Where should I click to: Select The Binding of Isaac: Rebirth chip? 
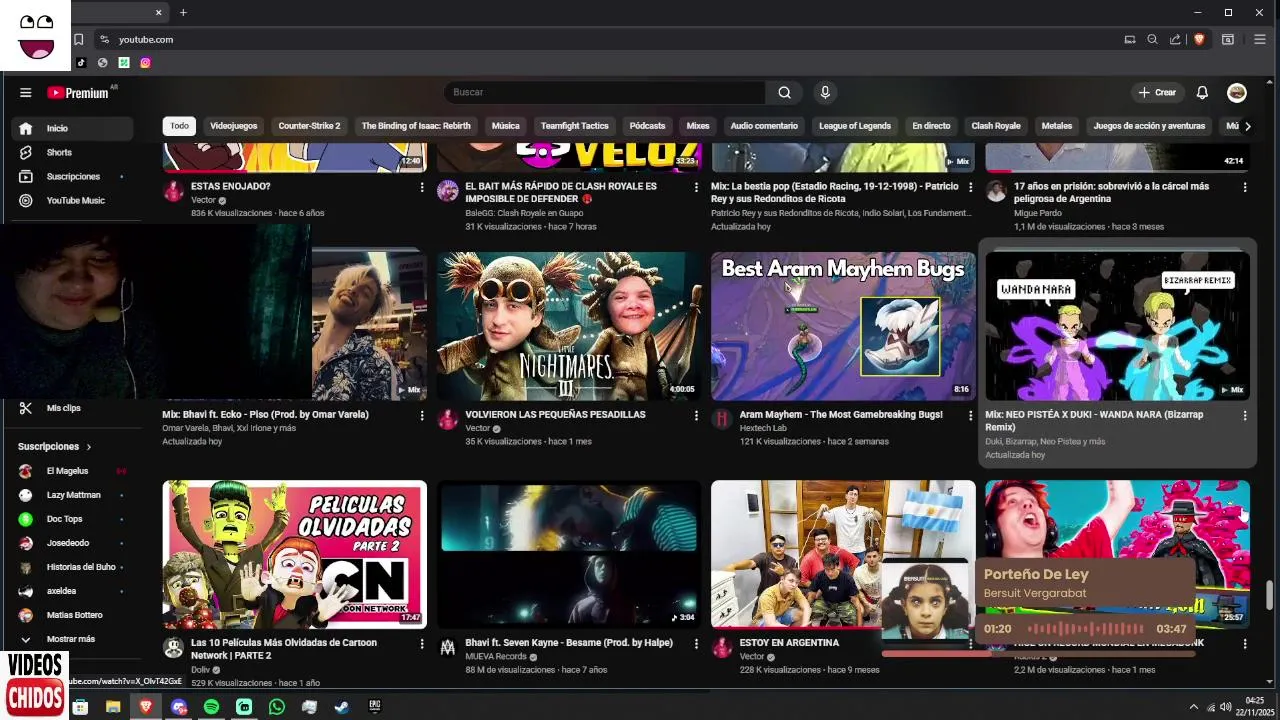tap(416, 126)
